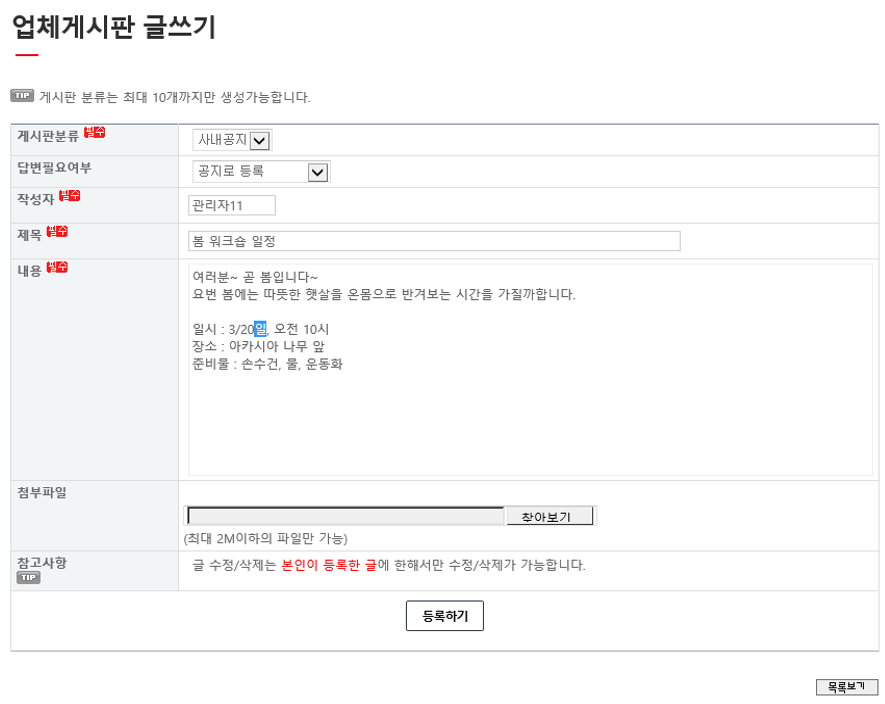Go back to the list via 목록보기
The image size is (885, 704).
pos(846,687)
